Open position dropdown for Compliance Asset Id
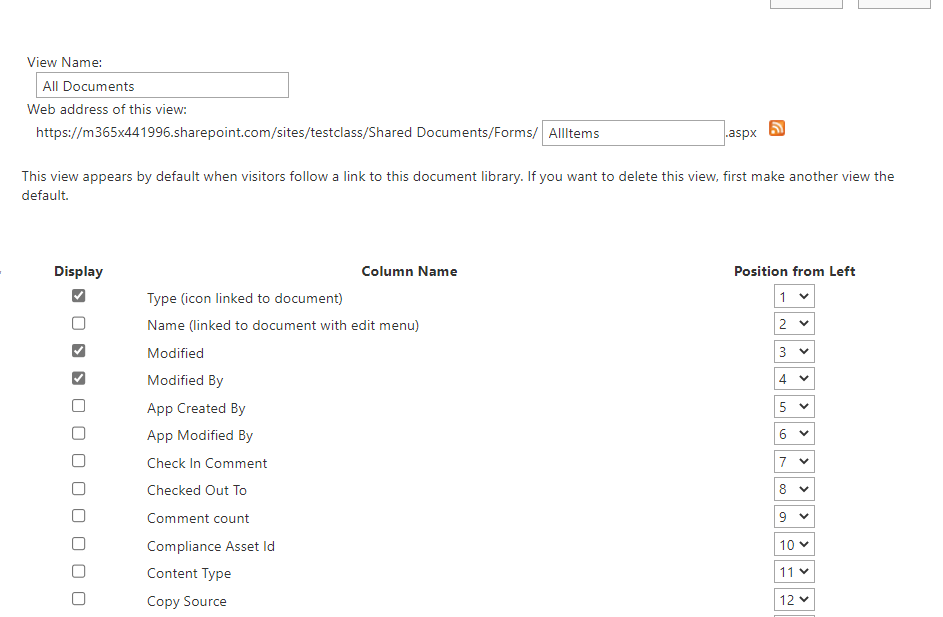 tap(794, 544)
